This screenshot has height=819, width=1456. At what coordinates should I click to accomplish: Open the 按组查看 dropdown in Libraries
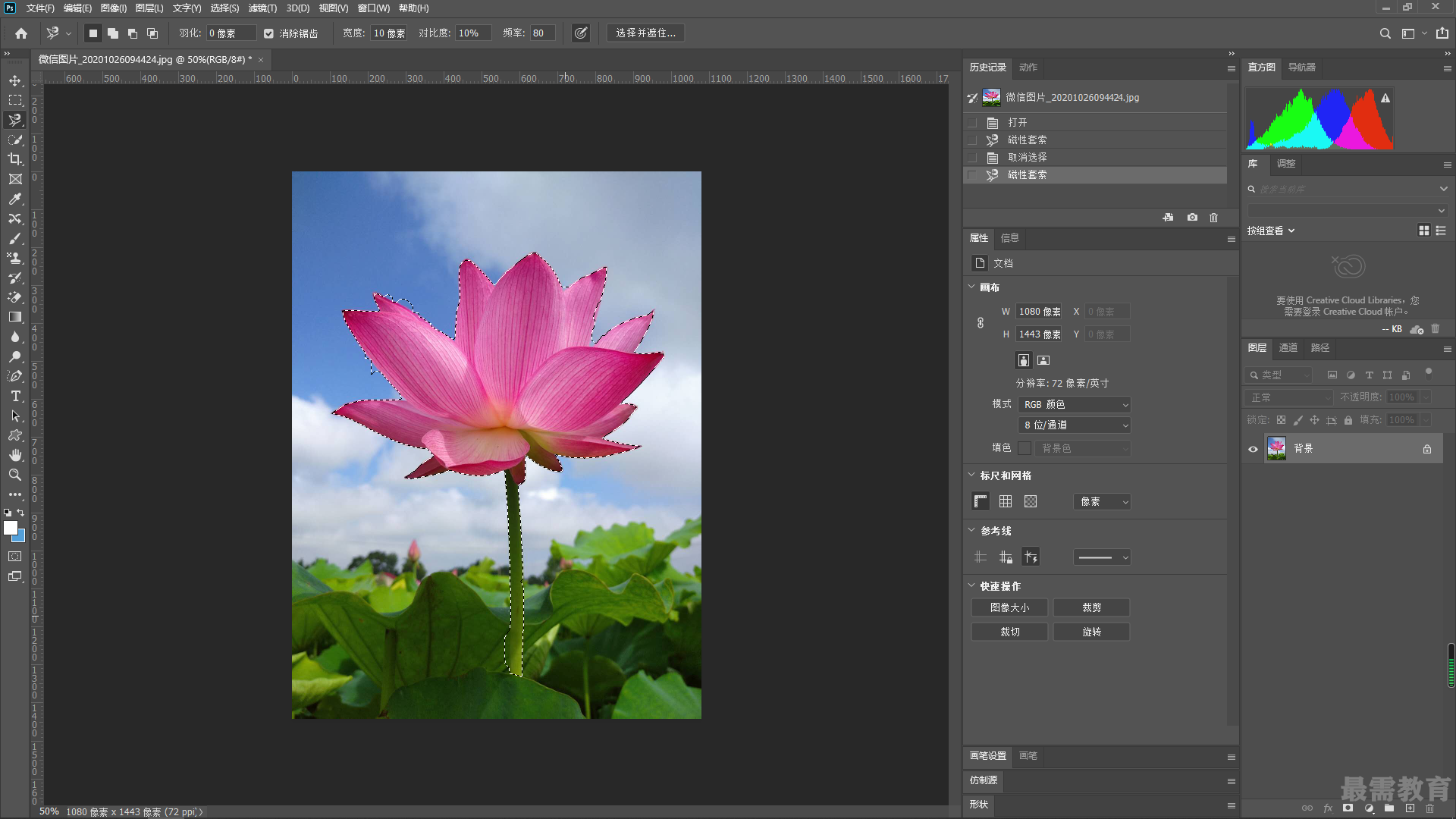1271,231
